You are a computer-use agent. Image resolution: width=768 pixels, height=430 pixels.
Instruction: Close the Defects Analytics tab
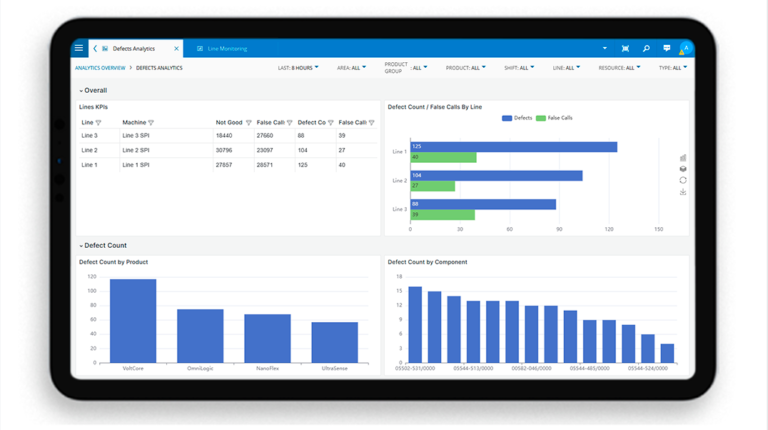[x=177, y=48]
